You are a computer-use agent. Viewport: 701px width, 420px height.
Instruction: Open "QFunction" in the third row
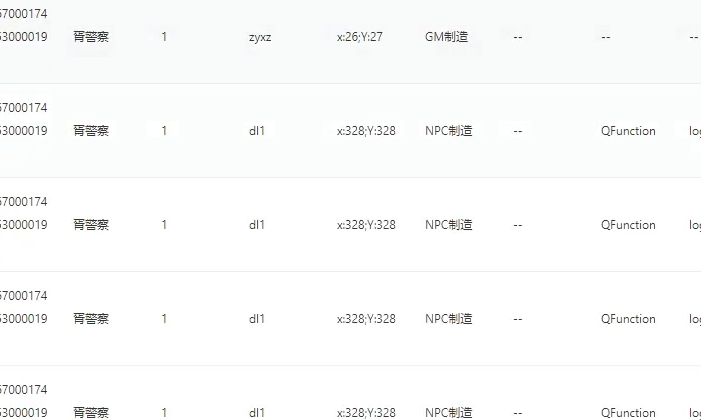(x=628, y=225)
